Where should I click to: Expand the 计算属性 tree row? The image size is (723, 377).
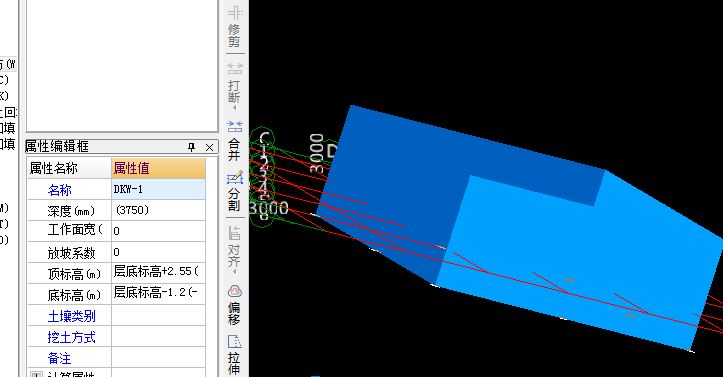36,375
